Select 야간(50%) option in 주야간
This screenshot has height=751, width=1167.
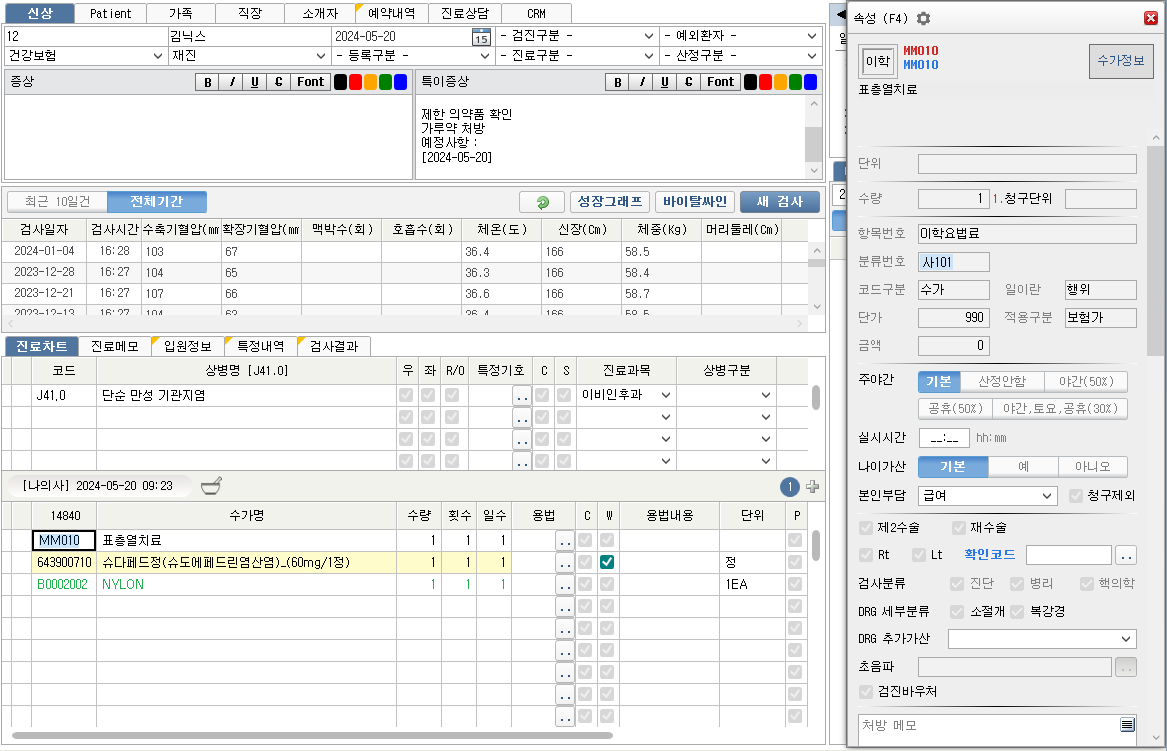pyautogui.click(x=1086, y=381)
